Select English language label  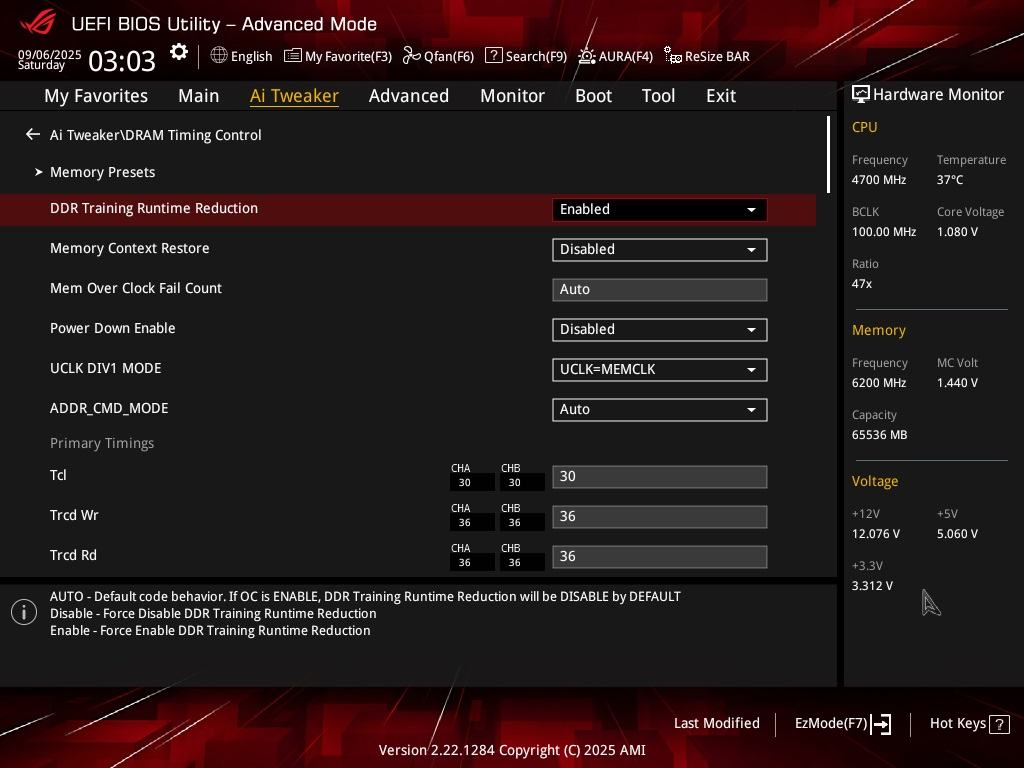[251, 56]
